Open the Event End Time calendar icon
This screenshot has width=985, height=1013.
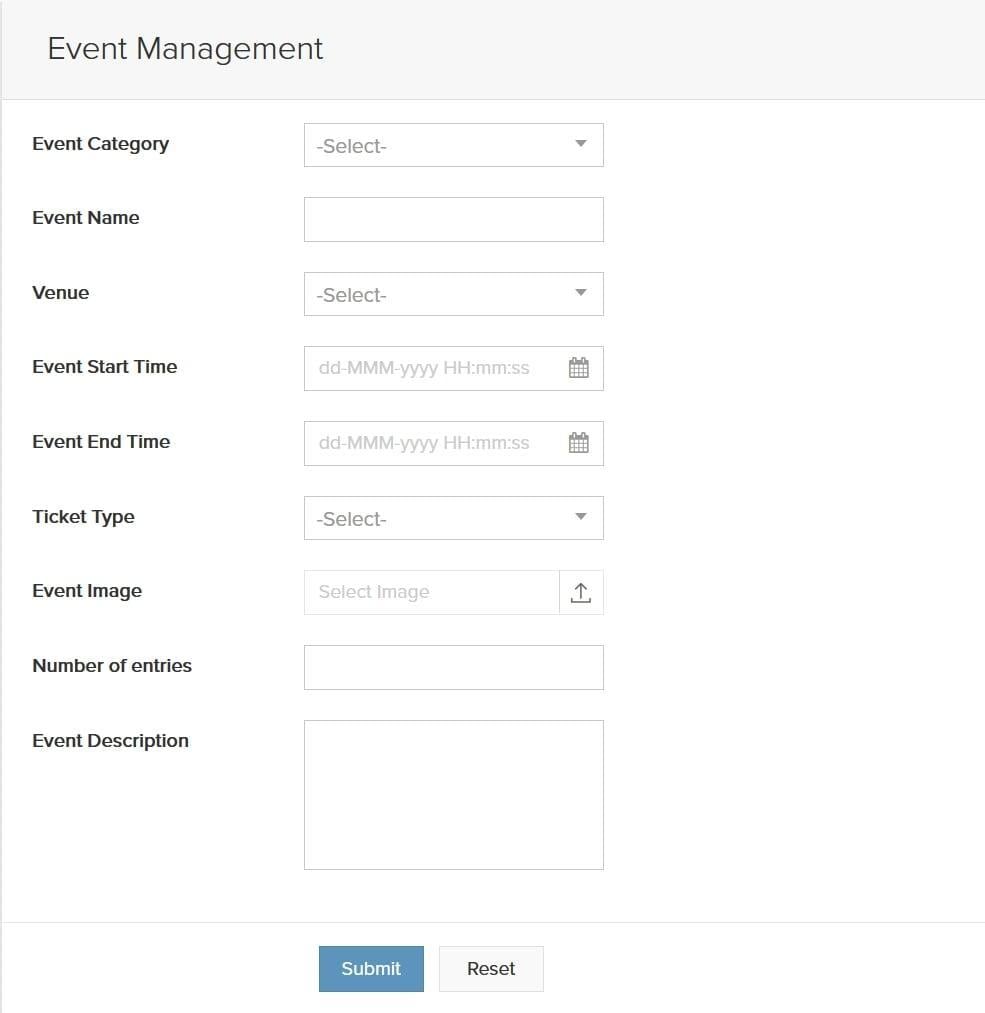tap(579, 443)
